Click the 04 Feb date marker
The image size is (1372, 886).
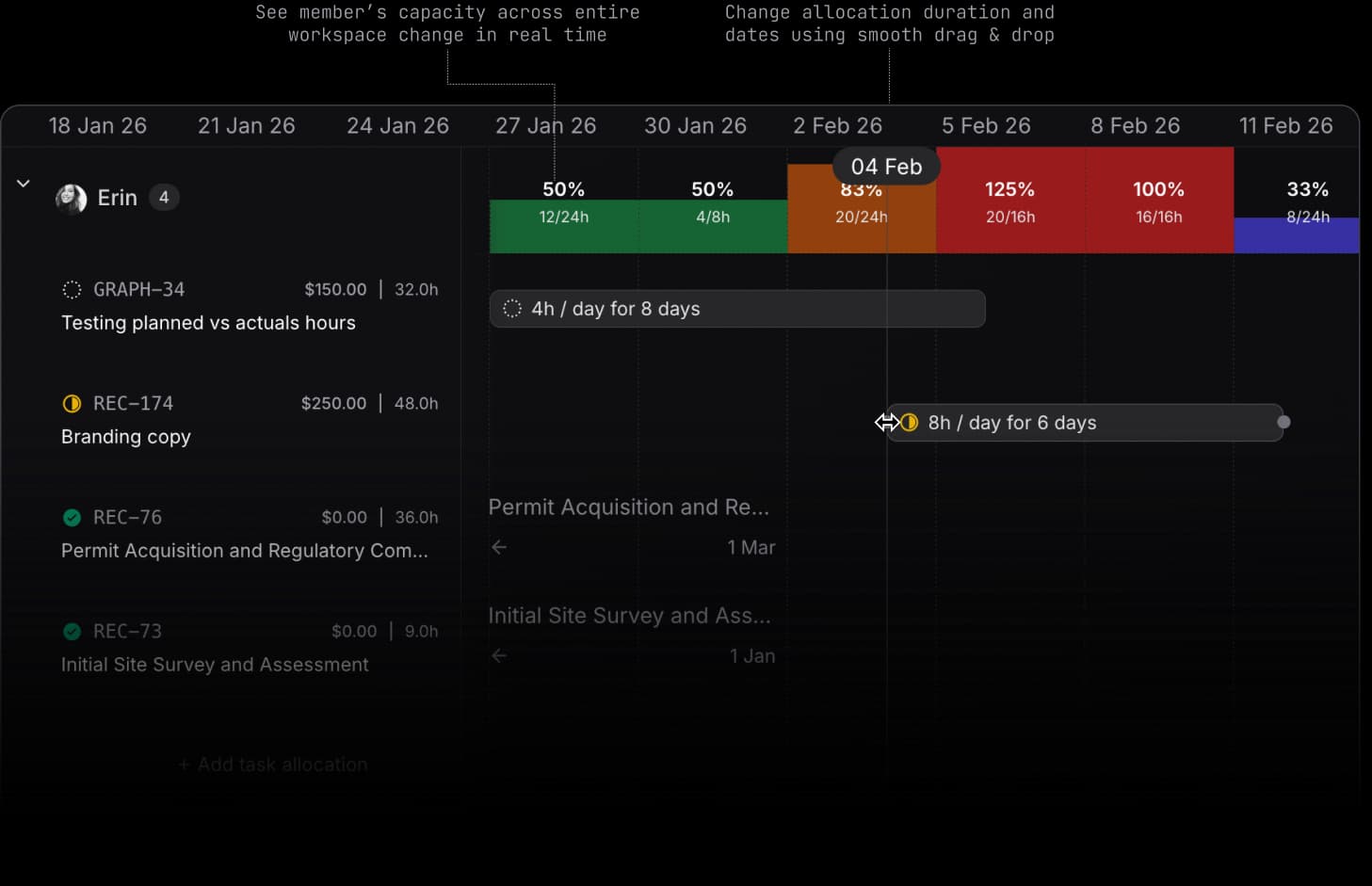(x=886, y=167)
